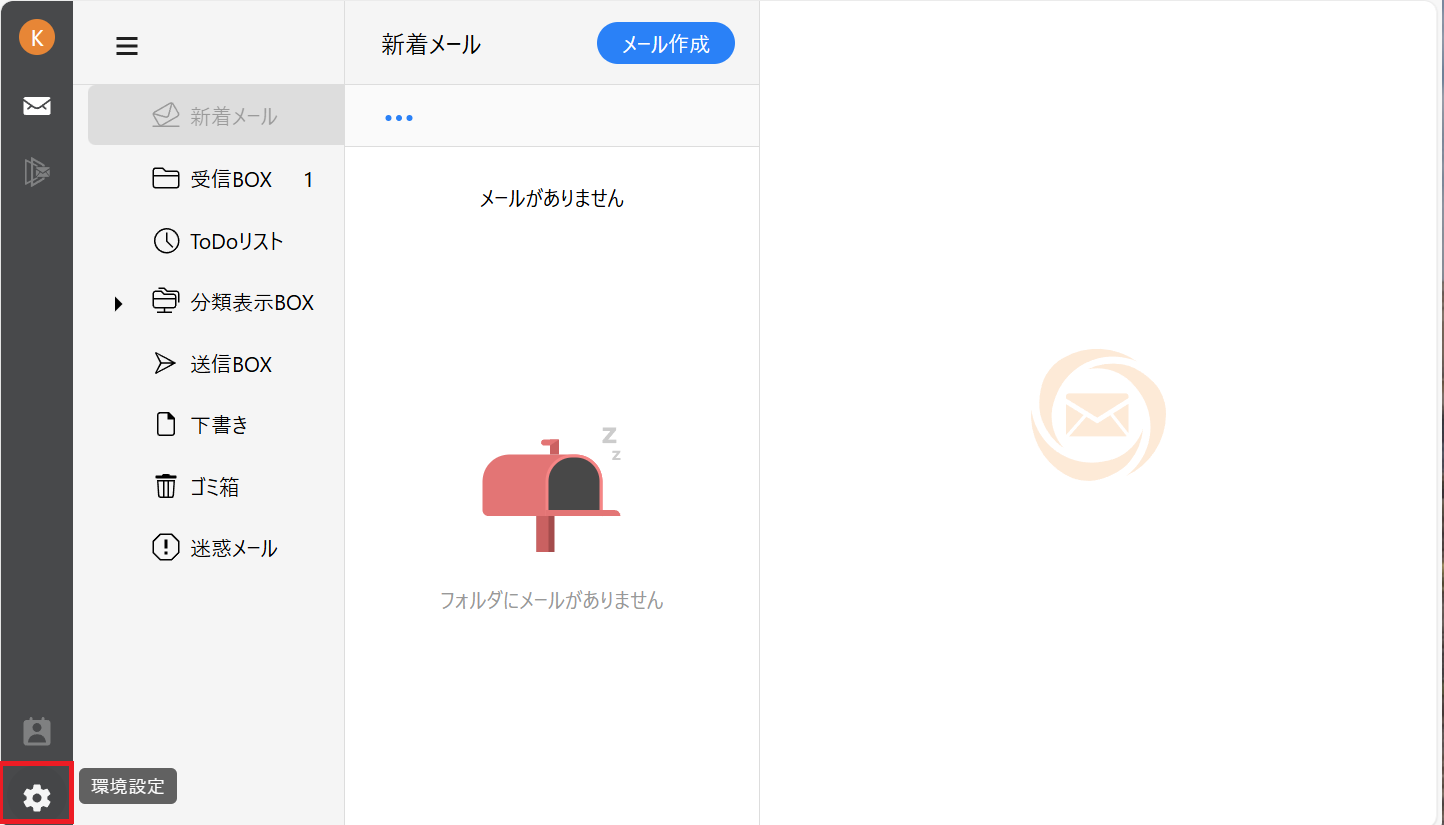Viewport: 1444px width, 825px height.
Task: Click the 受信BOX folder icon
Action: [x=165, y=179]
